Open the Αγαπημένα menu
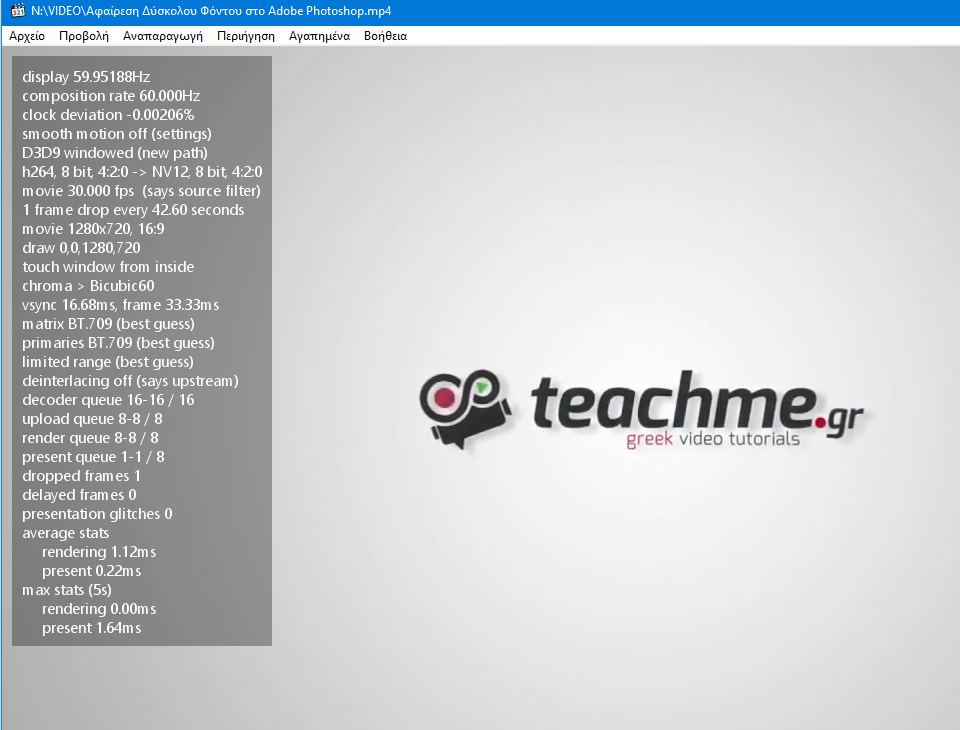The image size is (960, 730). coord(320,36)
